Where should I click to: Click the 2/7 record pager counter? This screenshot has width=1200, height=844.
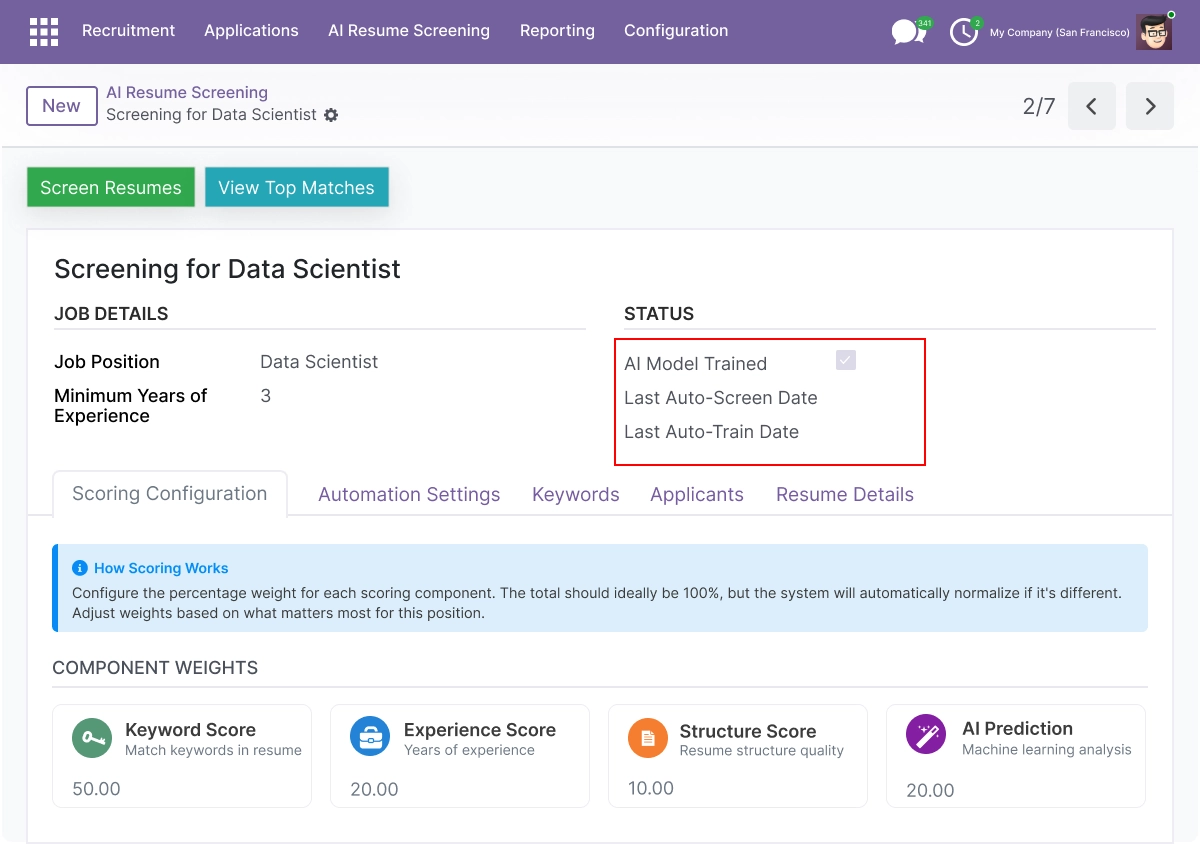(1039, 106)
